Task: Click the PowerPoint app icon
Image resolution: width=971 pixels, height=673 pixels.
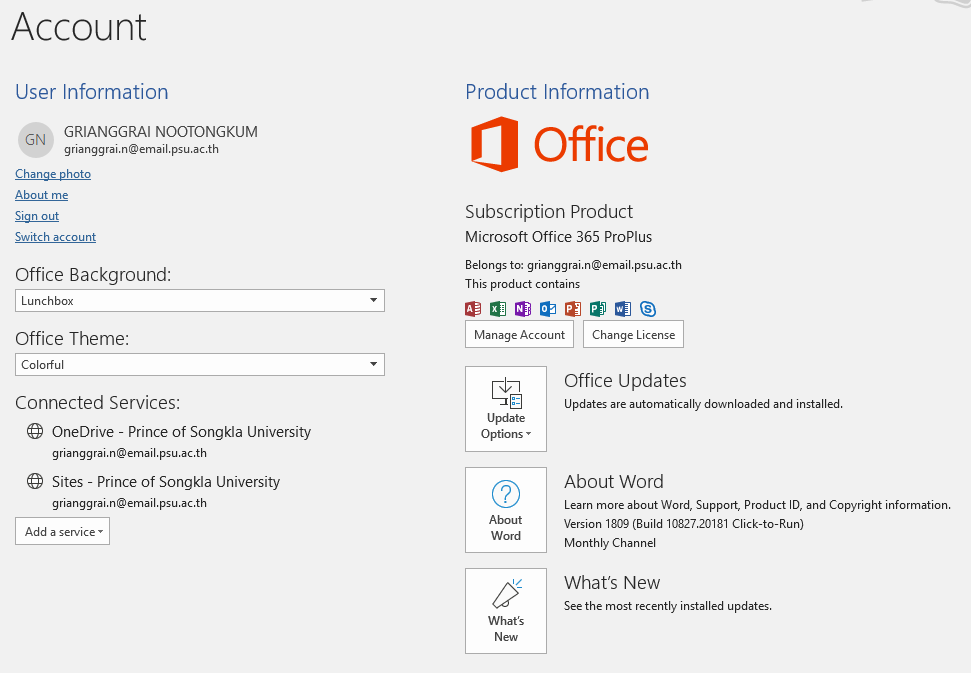Action: click(x=573, y=308)
